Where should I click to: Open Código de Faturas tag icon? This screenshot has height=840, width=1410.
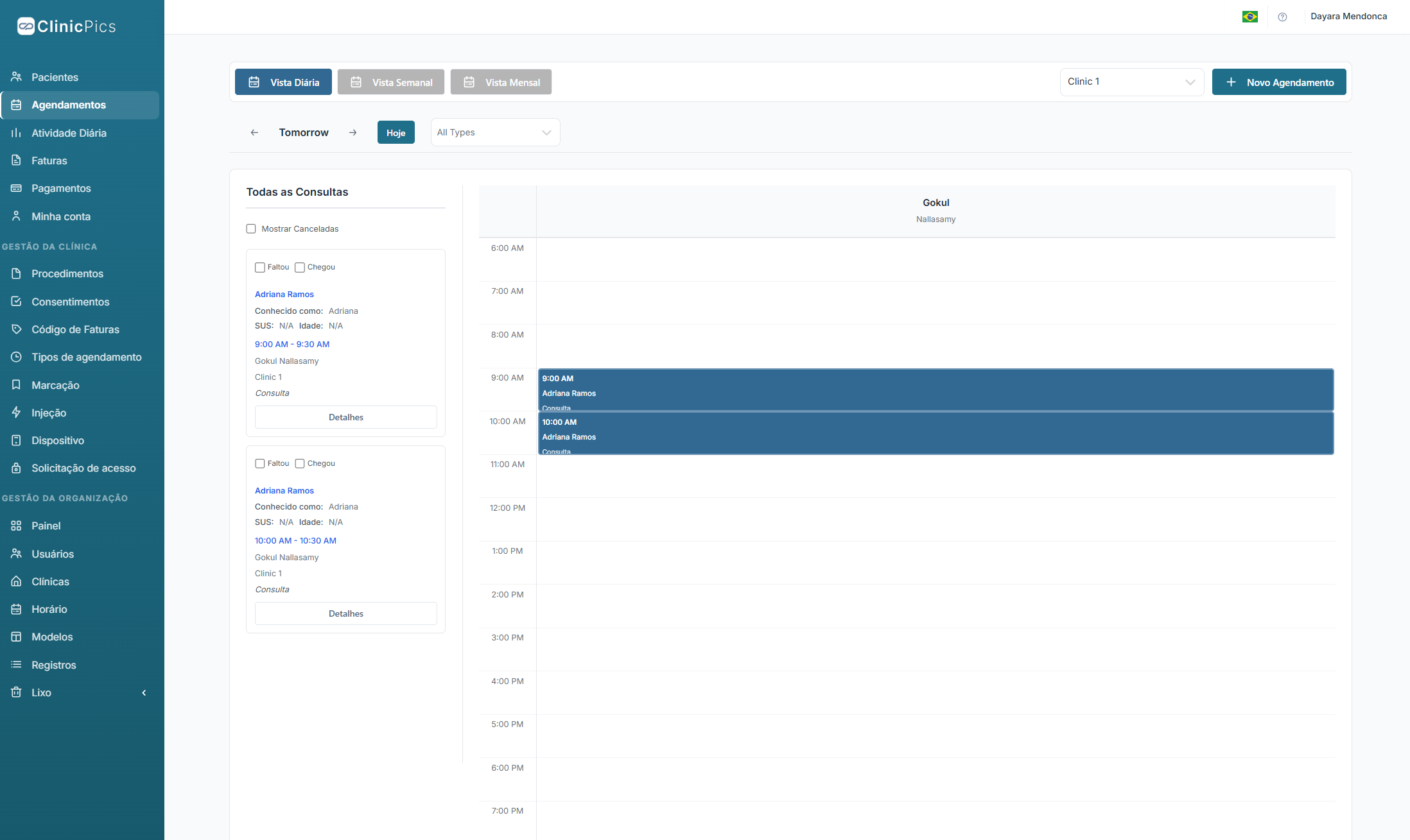17,329
